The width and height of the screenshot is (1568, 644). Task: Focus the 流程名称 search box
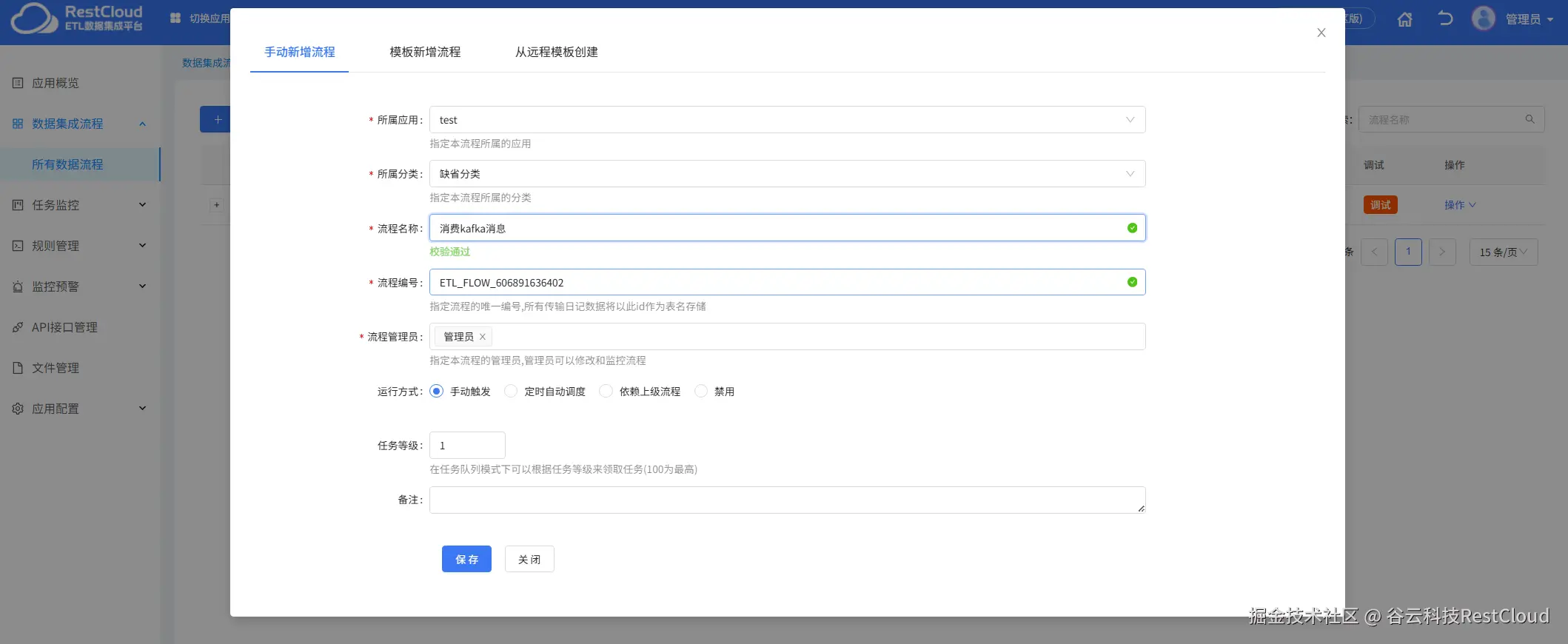click(x=1451, y=119)
